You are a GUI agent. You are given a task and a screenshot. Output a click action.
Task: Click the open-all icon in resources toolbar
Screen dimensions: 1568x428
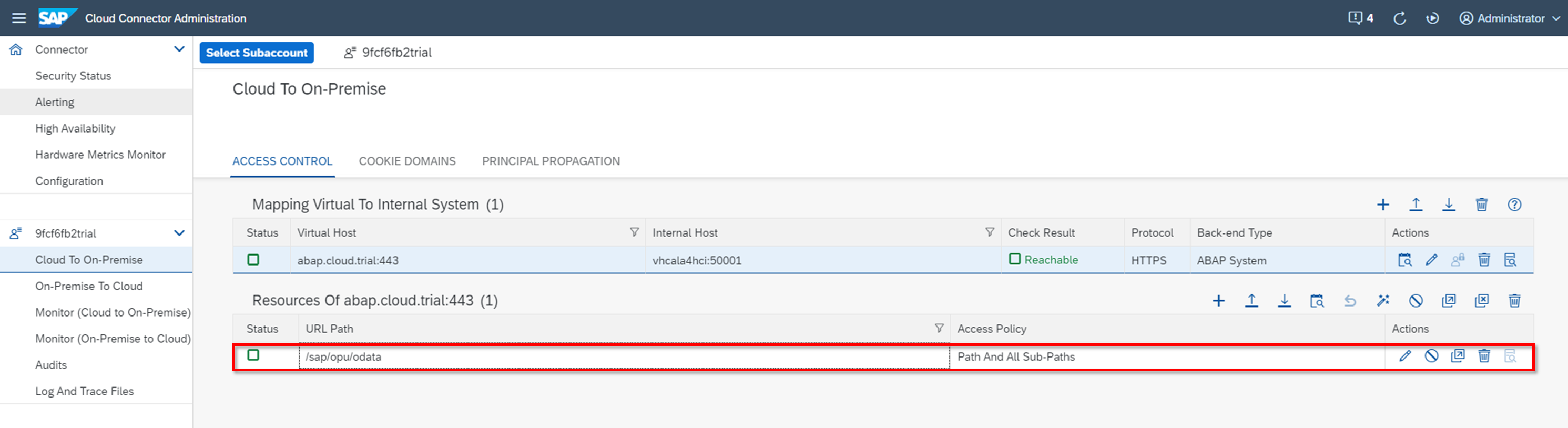pos(1449,301)
